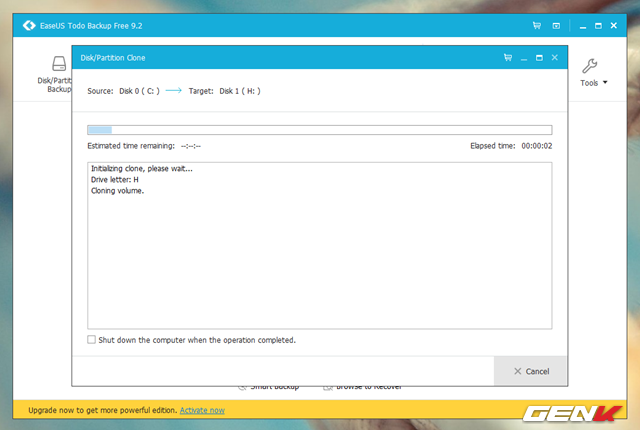The height and width of the screenshot is (430, 640).
Task: Click the 'Cloning volume.' log line
Action: point(118,191)
